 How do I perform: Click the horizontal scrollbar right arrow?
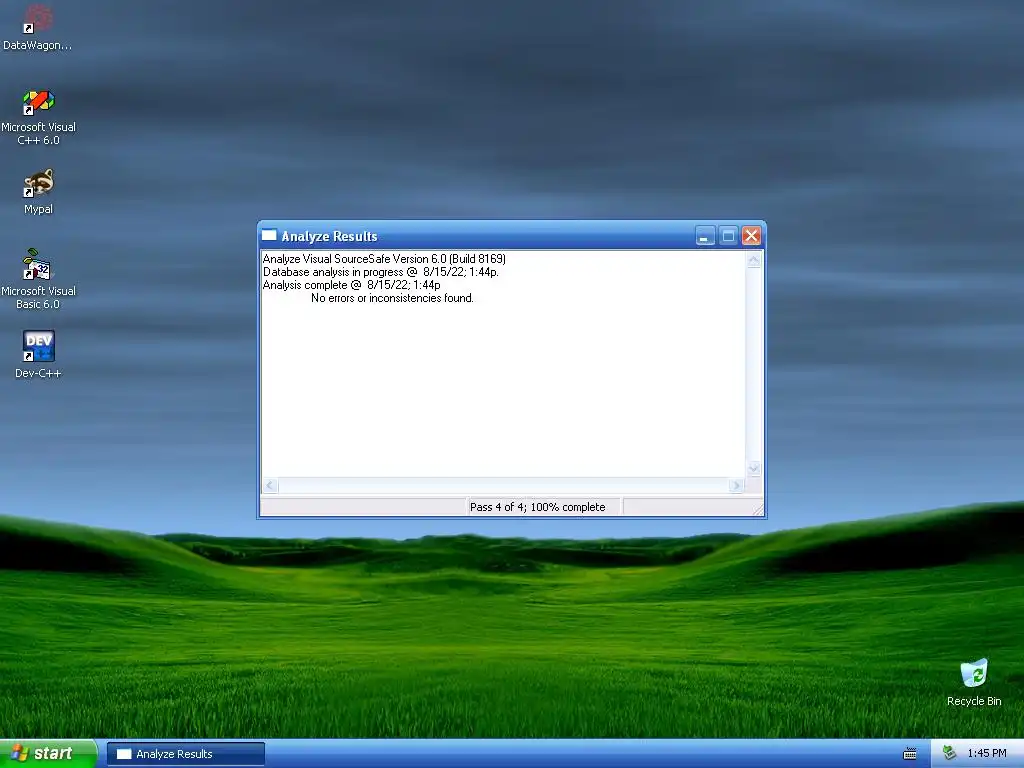click(x=737, y=485)
